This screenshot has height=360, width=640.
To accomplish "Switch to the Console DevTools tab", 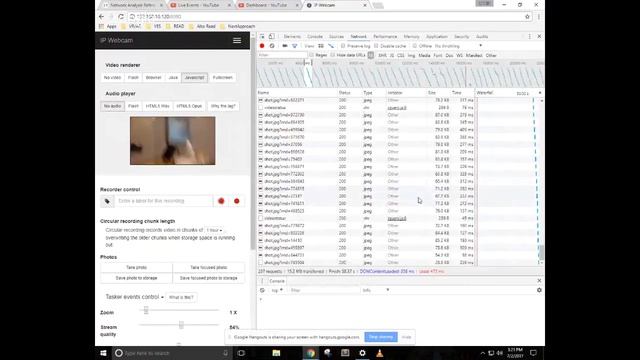I will [x=315, y=36].
